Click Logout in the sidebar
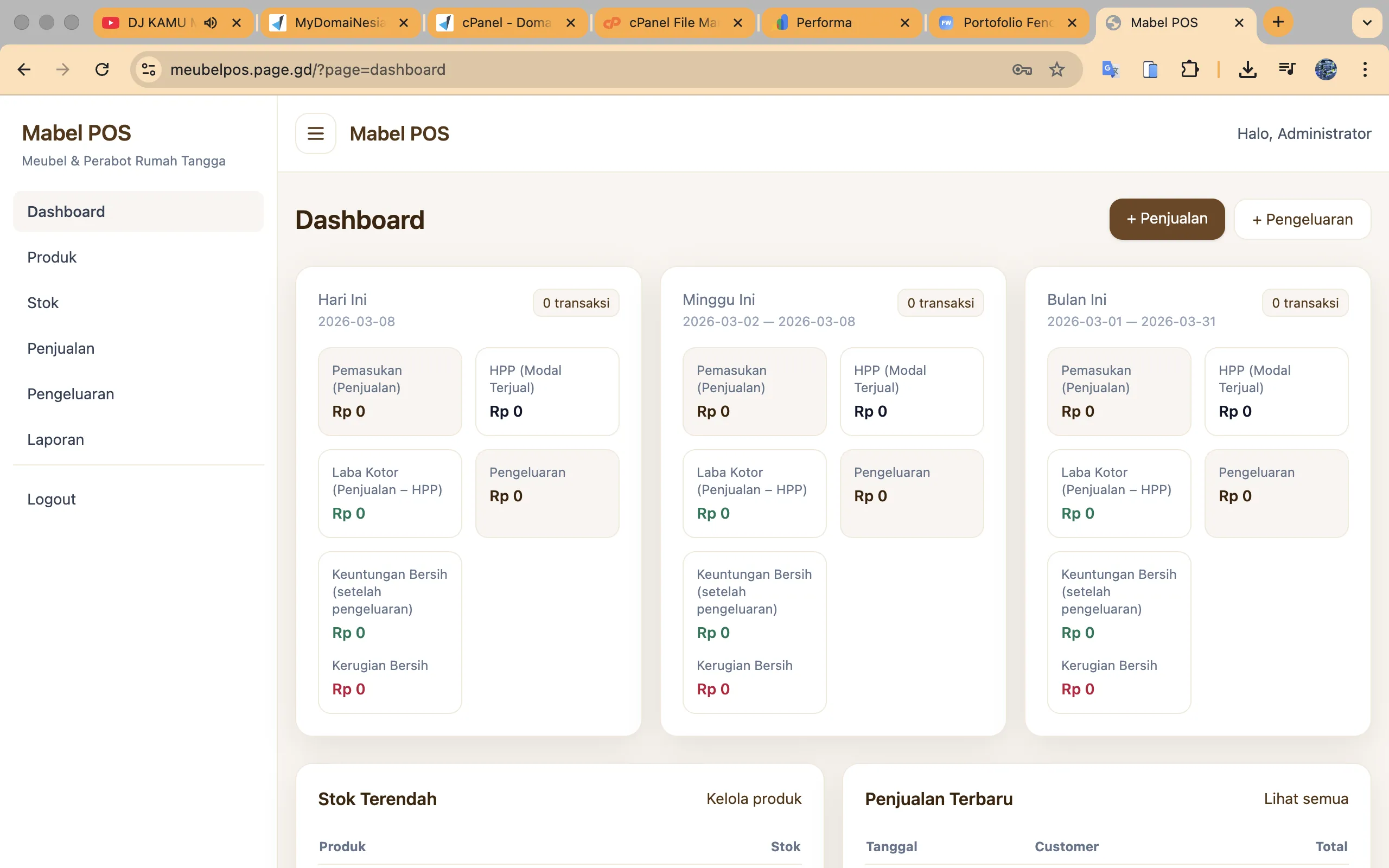The image size is (1389, 868). (x=138, y=499)
